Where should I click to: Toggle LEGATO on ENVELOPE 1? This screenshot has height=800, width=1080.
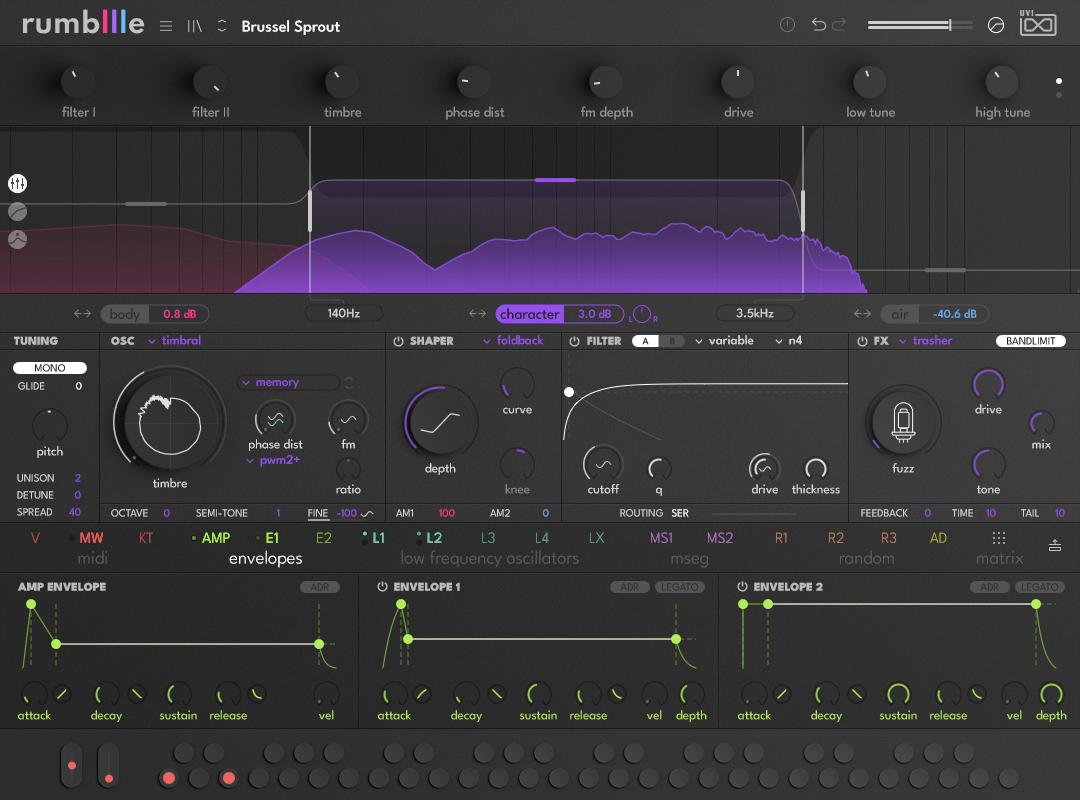[680, 587]
